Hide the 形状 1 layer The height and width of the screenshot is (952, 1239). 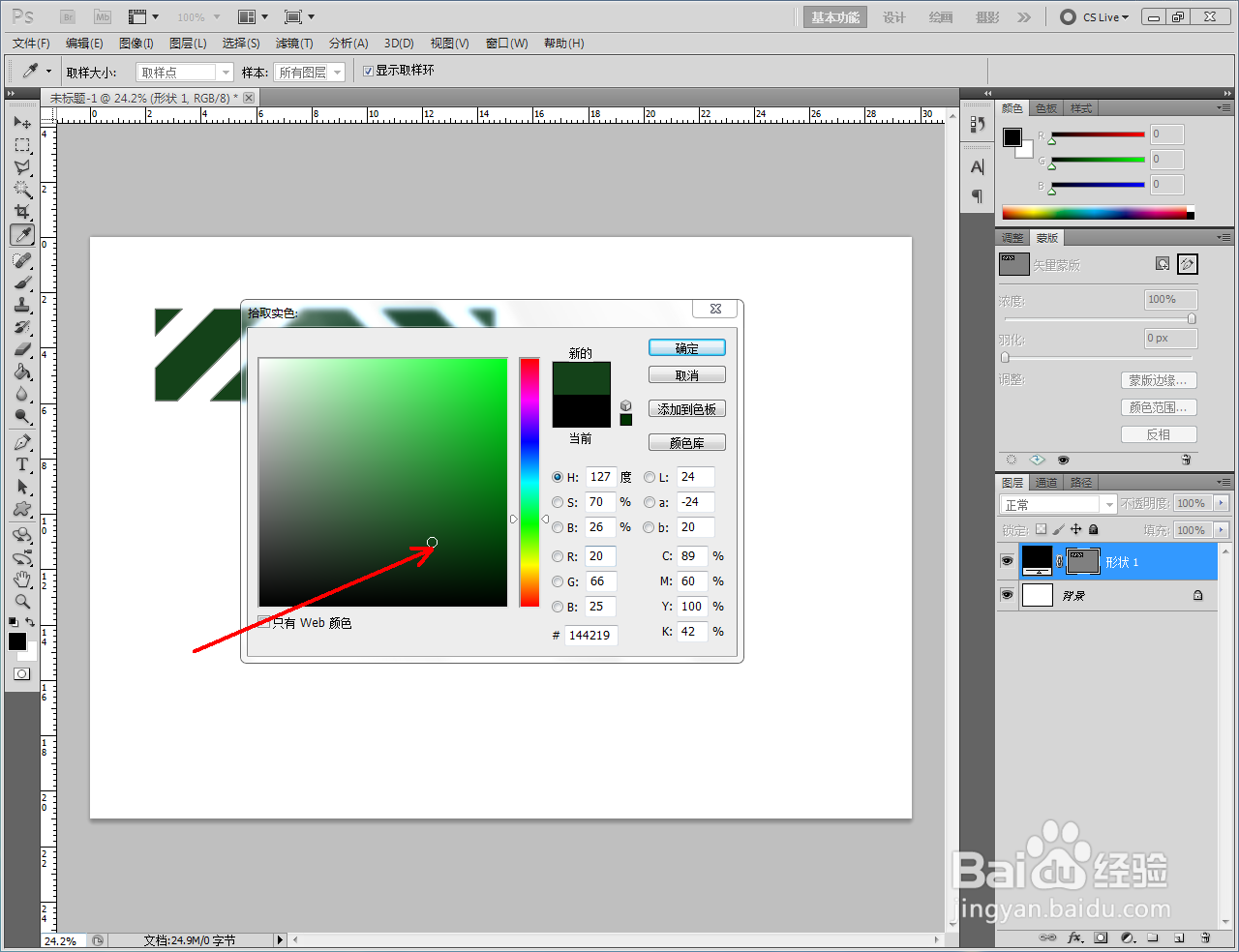pyautogui.click(x=1007, y=561)
